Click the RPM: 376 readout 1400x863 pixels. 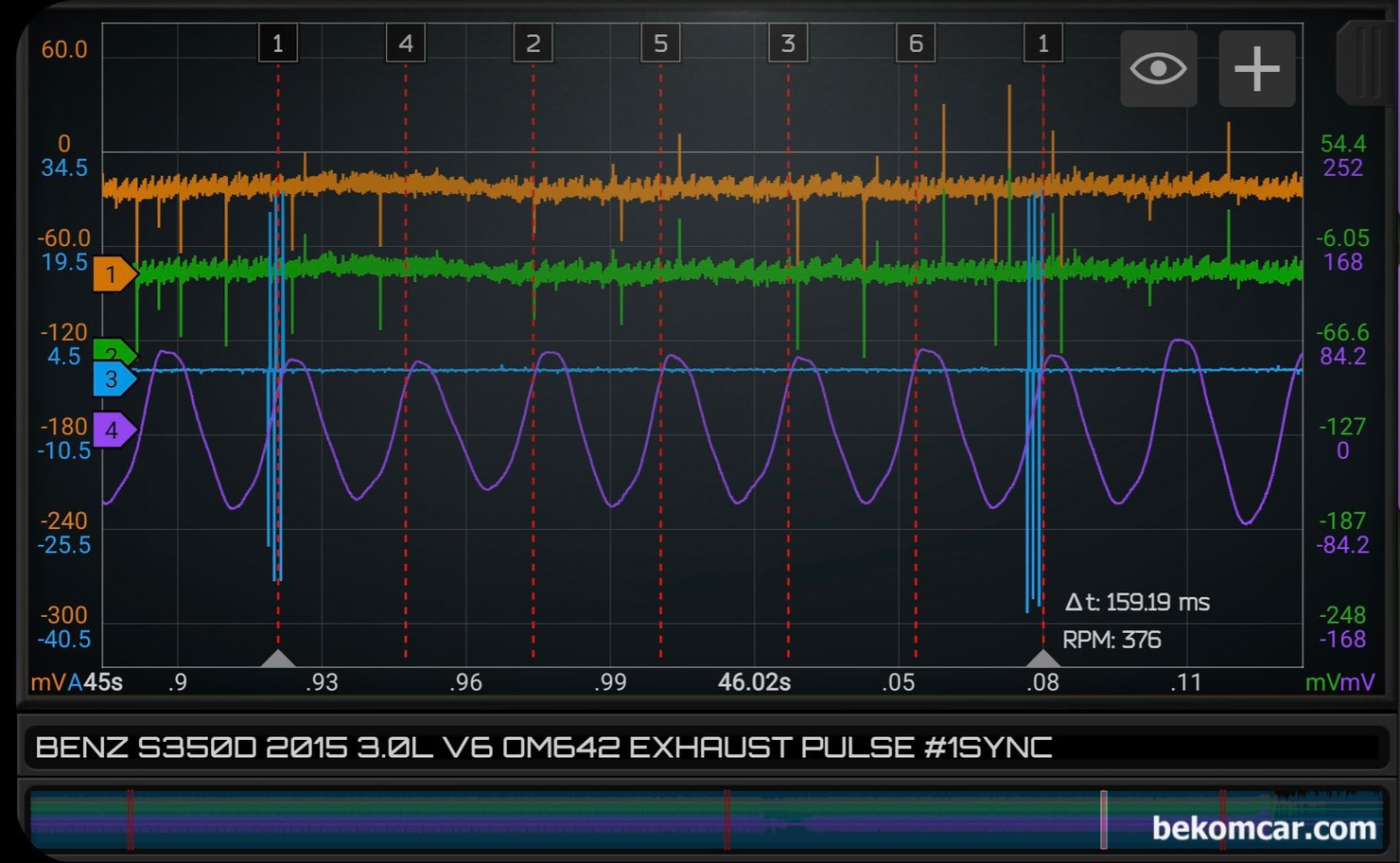[1111, 640]
